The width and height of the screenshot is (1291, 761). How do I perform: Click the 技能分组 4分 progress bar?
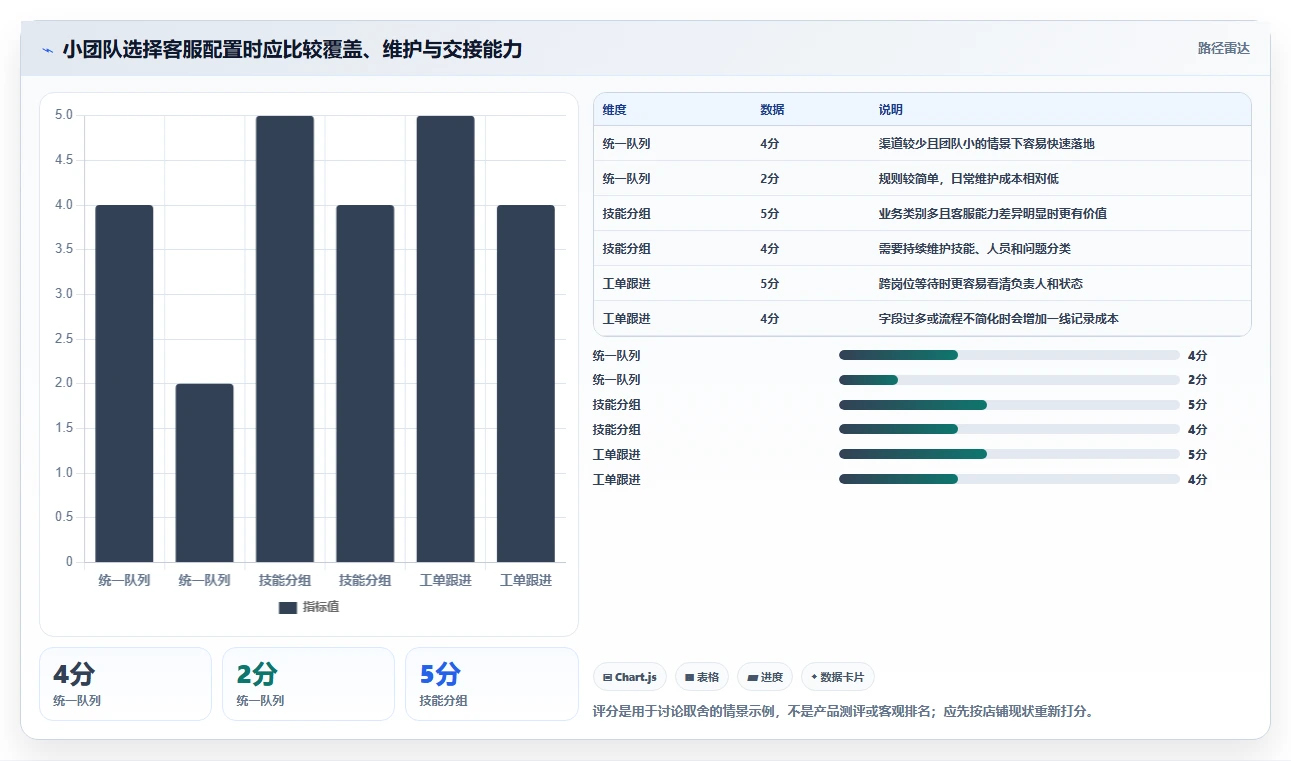pos(1010,430)
